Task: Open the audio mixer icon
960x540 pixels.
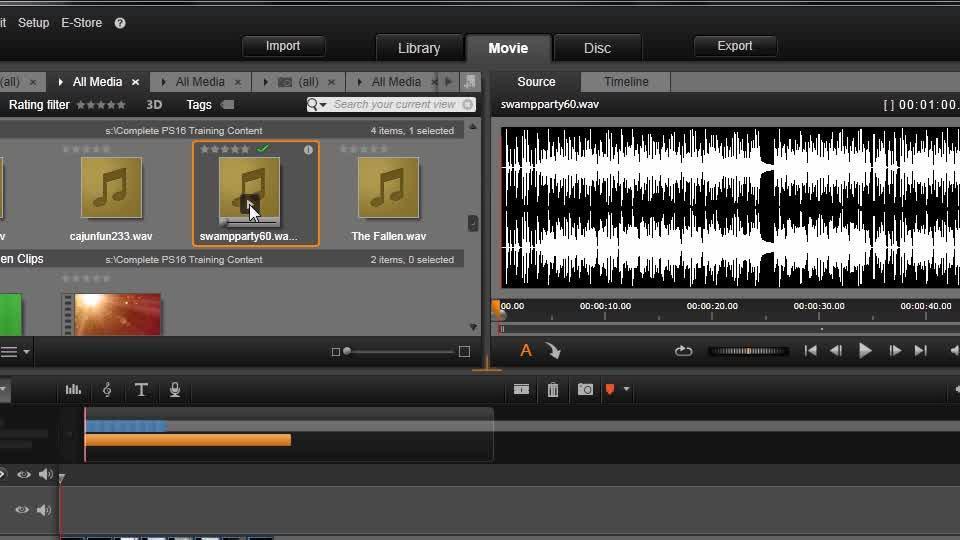Action: pos(73,389)
